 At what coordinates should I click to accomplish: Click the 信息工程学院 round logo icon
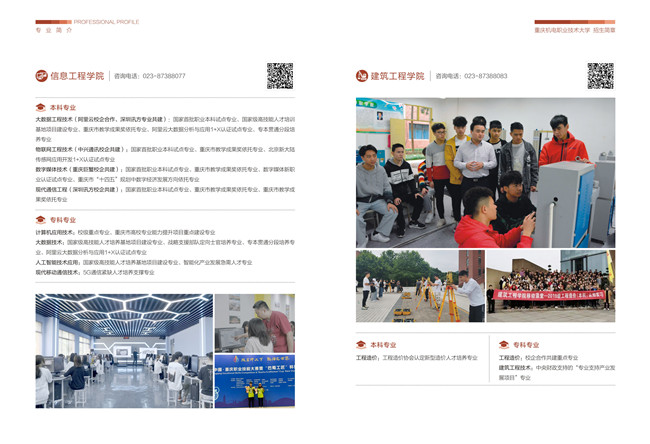[x=41, y=76]
